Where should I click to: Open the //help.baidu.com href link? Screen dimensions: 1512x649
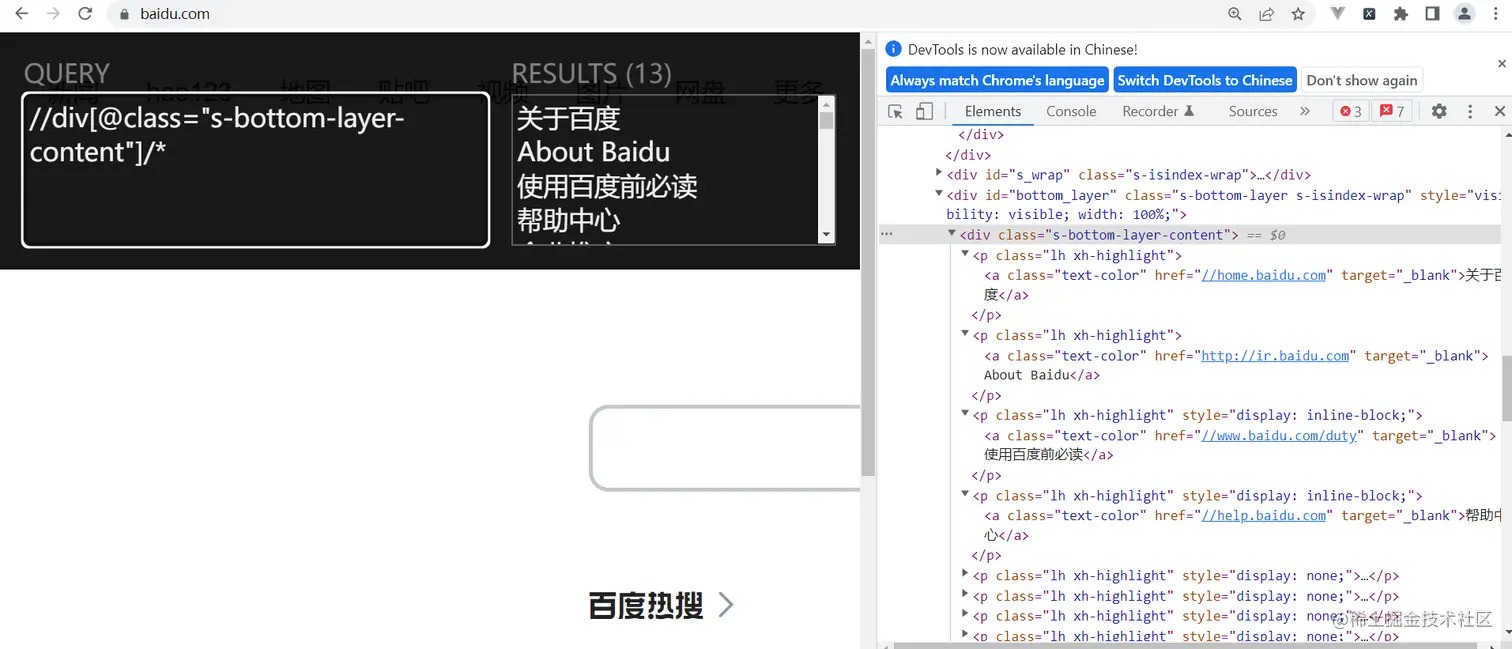(x=1263, y=515)
